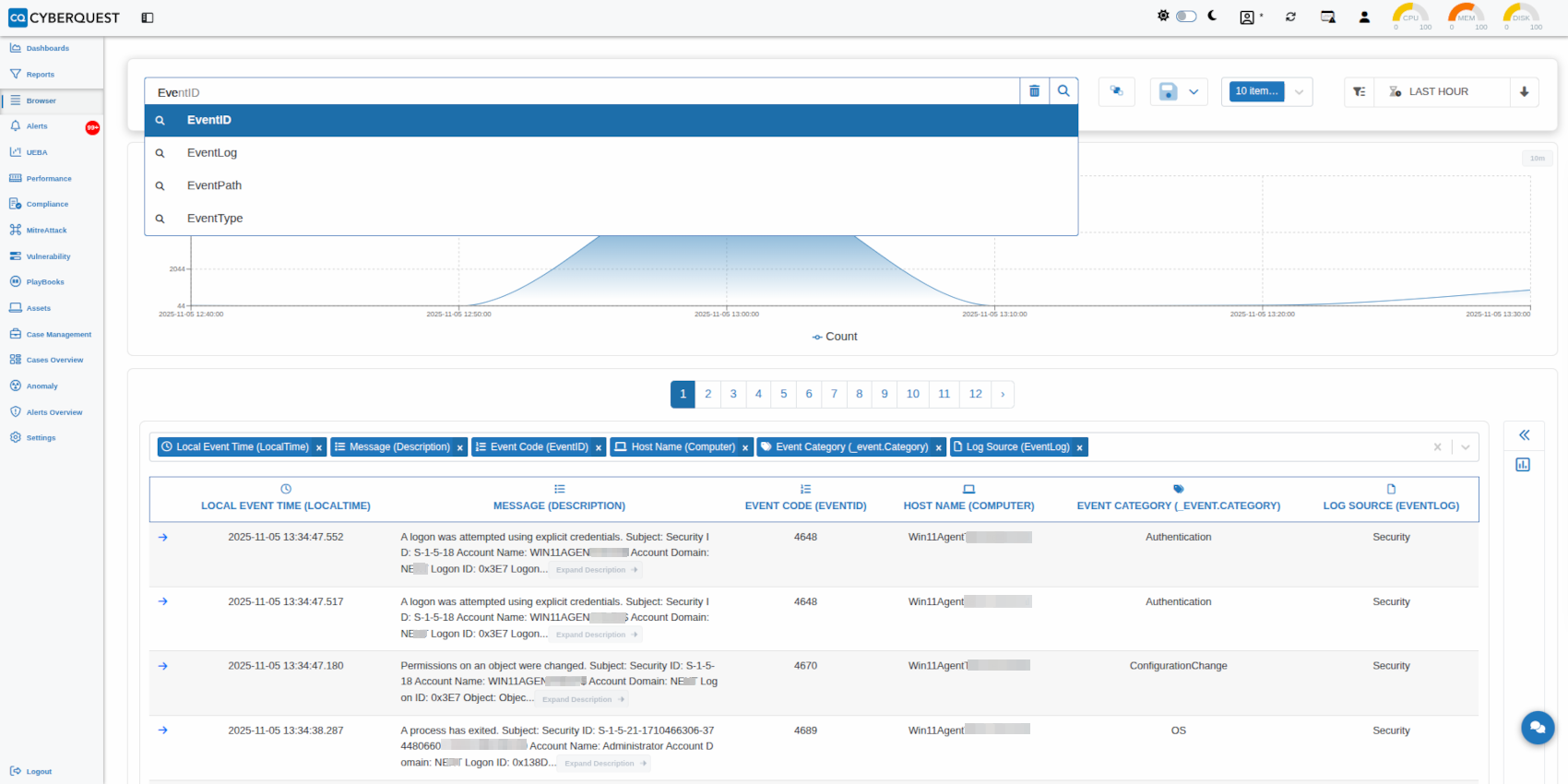This screenshot has width=1568, height=784.
Task: Open the chat bubble floating button
Action: coord(1538,728)
